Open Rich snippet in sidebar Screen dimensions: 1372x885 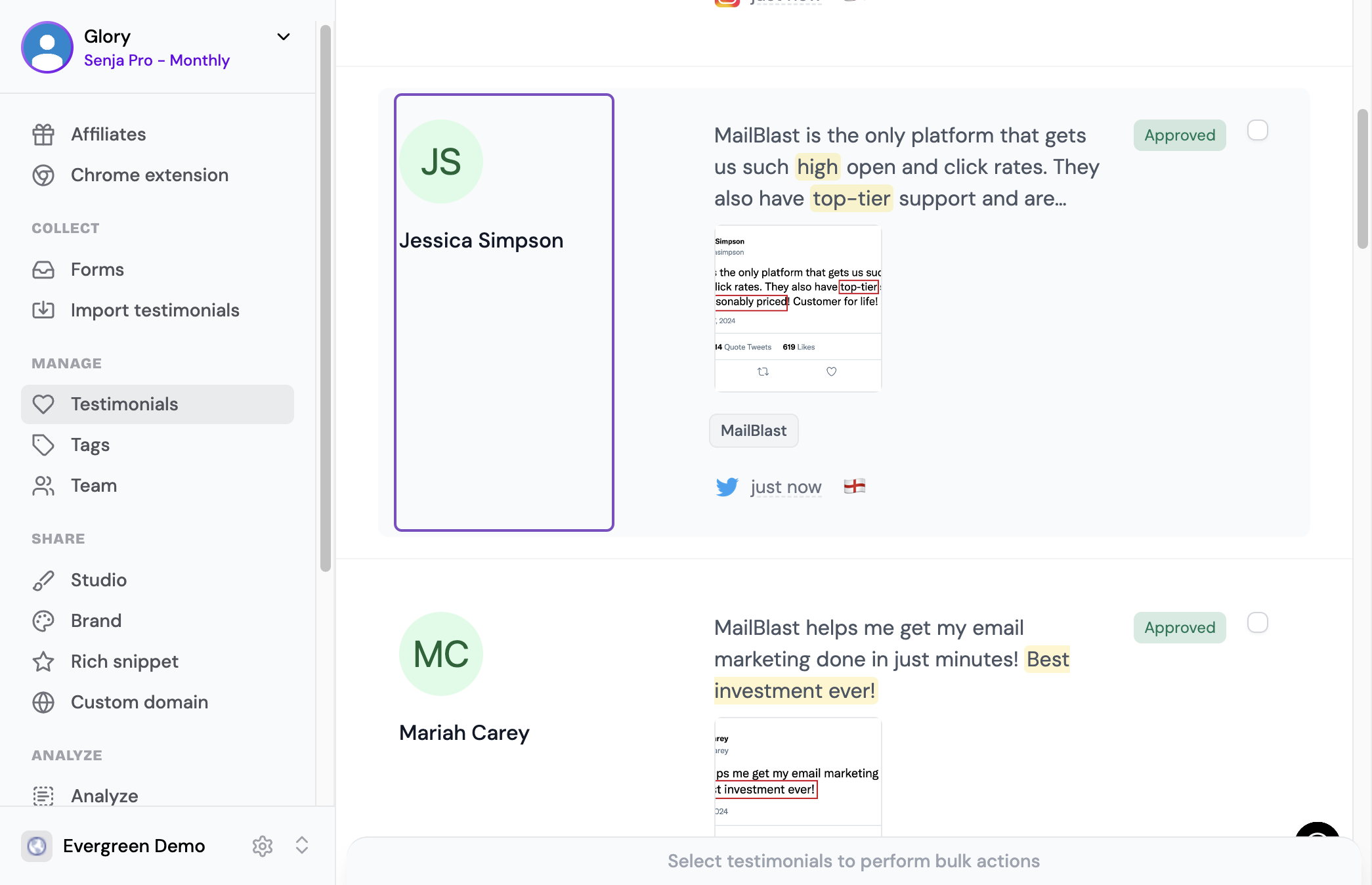[x=158, y=662]
